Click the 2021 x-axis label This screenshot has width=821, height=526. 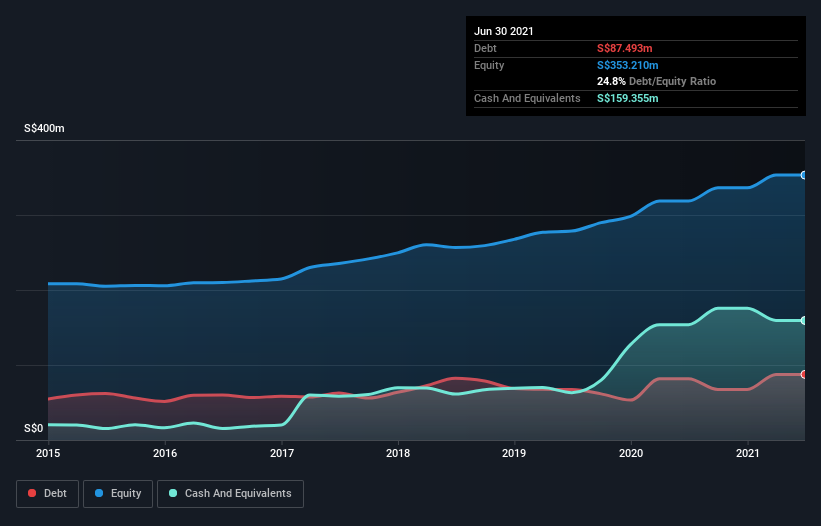click(x=748, y=453)
